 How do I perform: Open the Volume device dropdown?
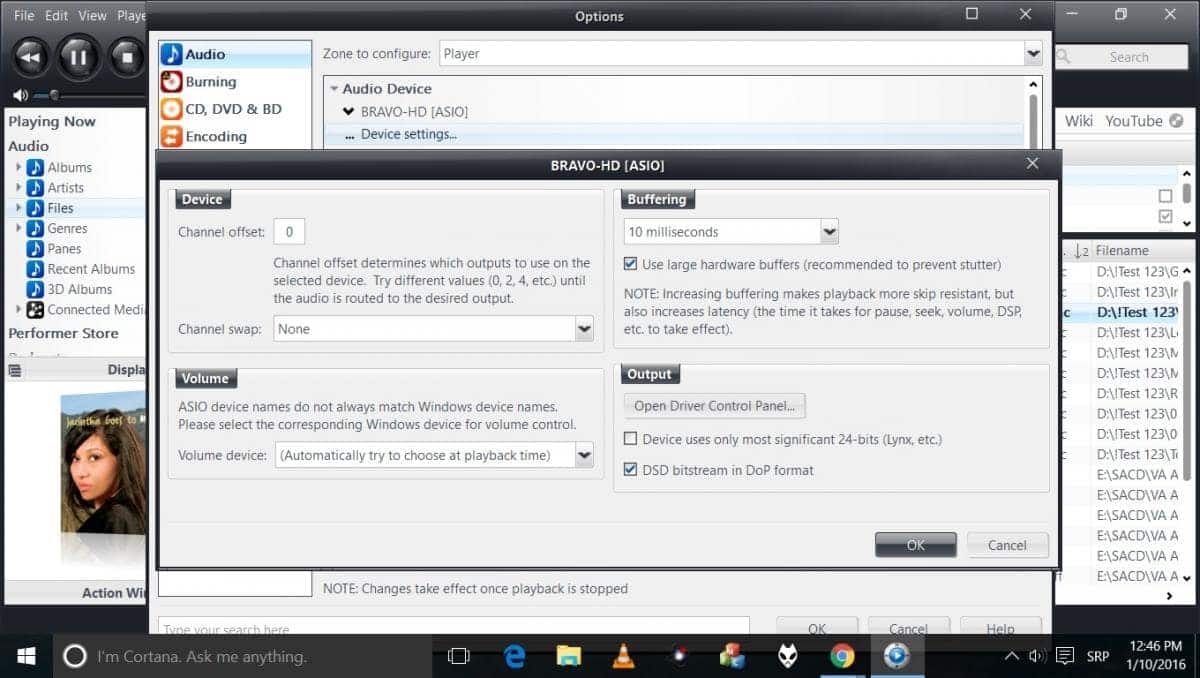click(x=584, y=455)
